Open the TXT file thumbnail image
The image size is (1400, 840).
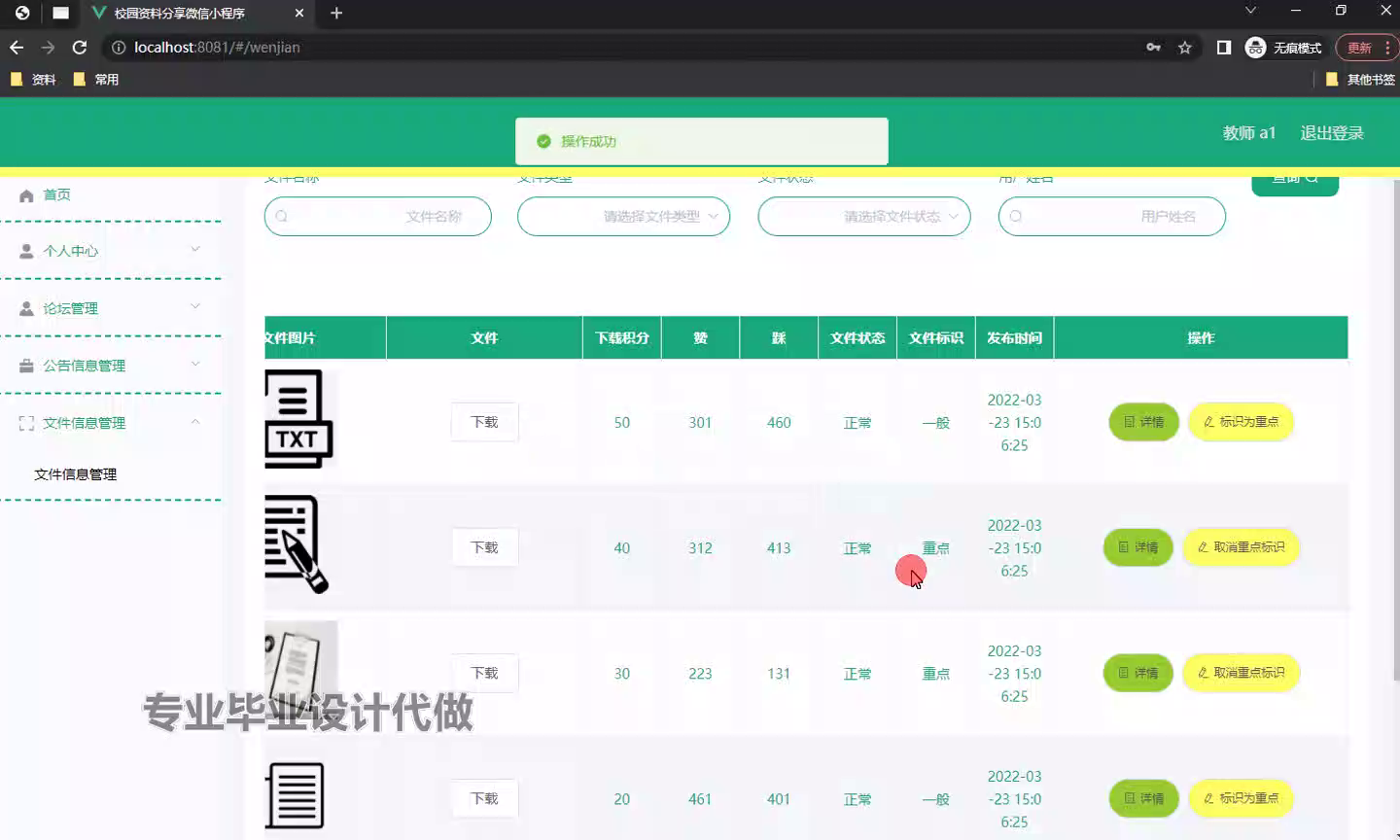pyautogui.click(x=298, y=419)
